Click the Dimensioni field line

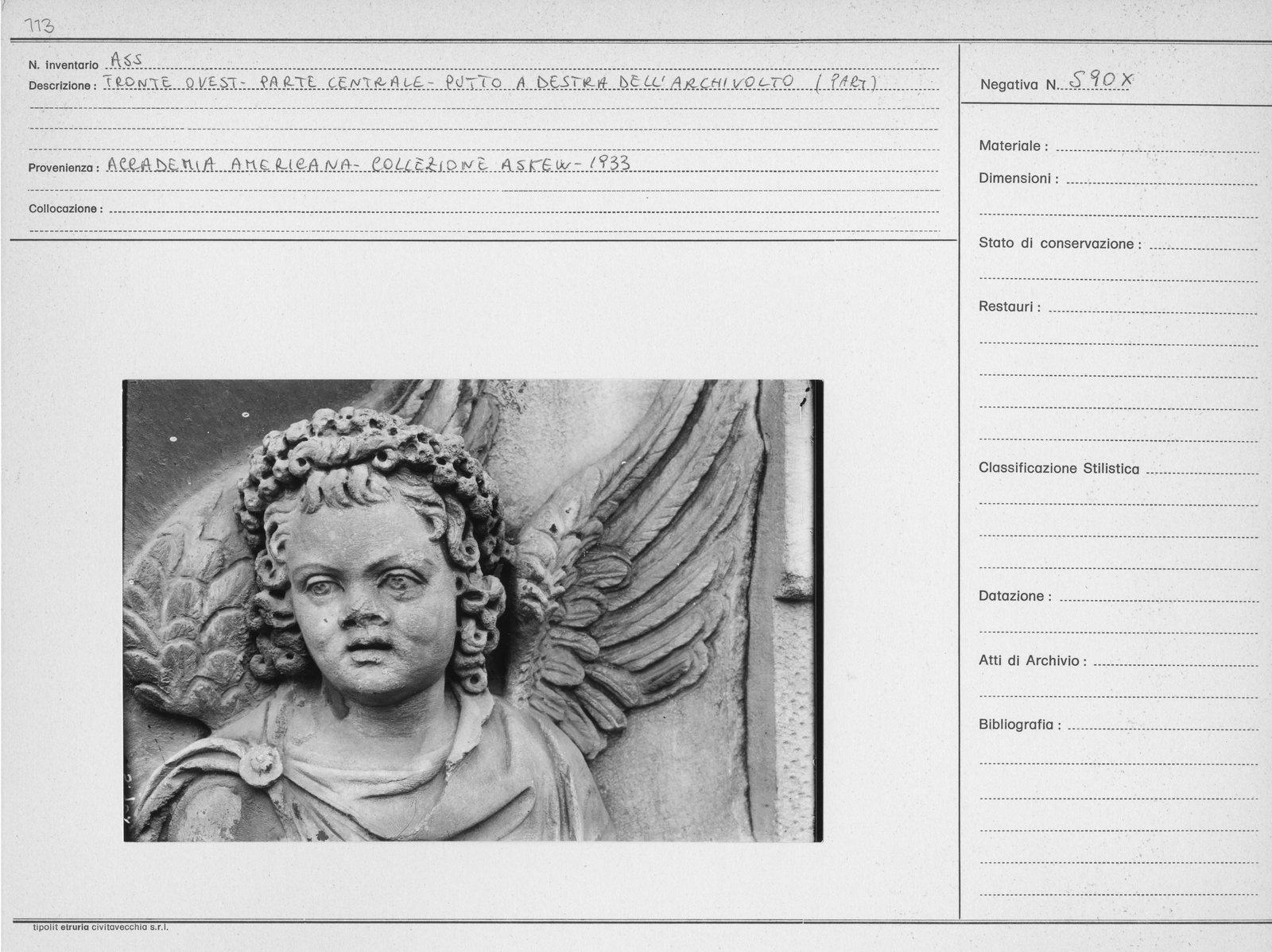tap(1162, 179)
